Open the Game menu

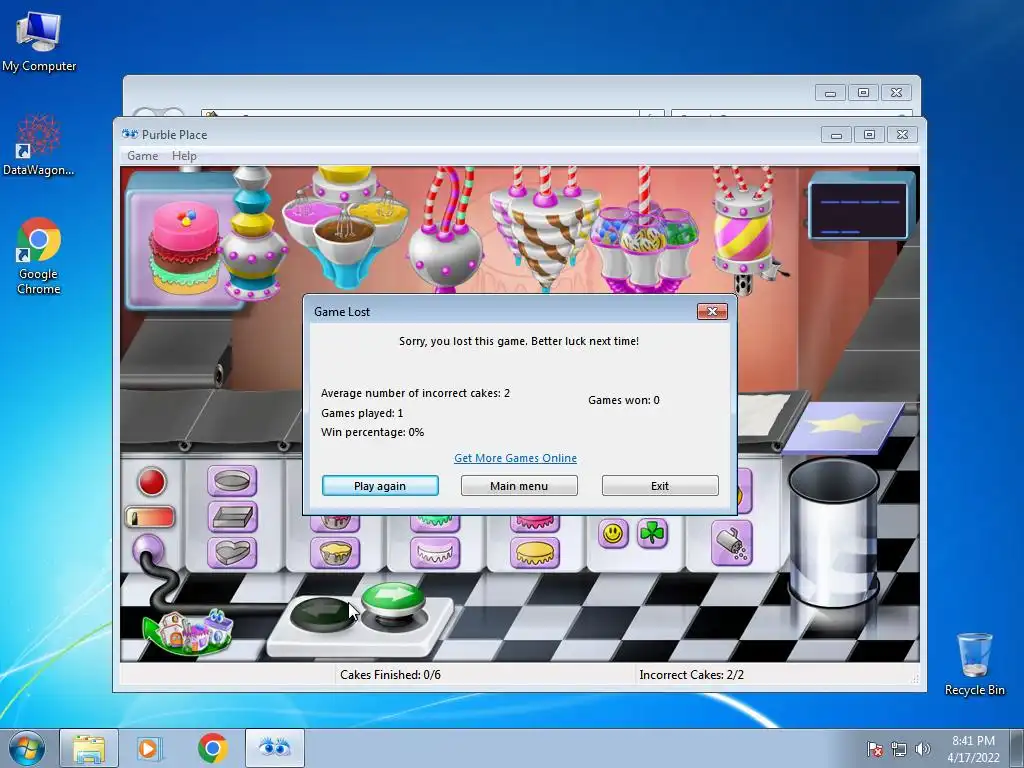click(142, 156)
